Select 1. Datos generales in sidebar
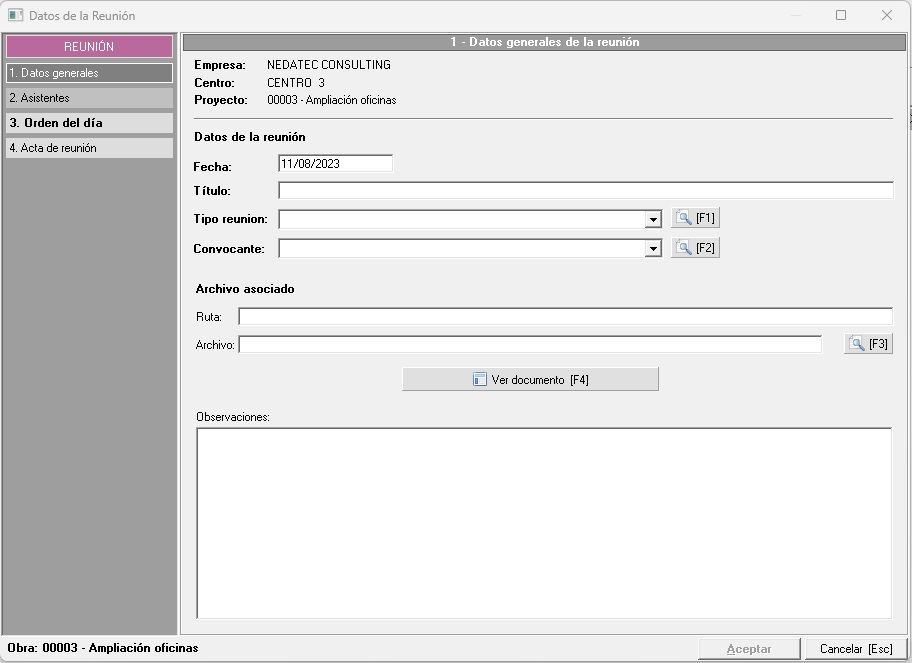Viewport: 912px width, 663px height. pos(89,73)
